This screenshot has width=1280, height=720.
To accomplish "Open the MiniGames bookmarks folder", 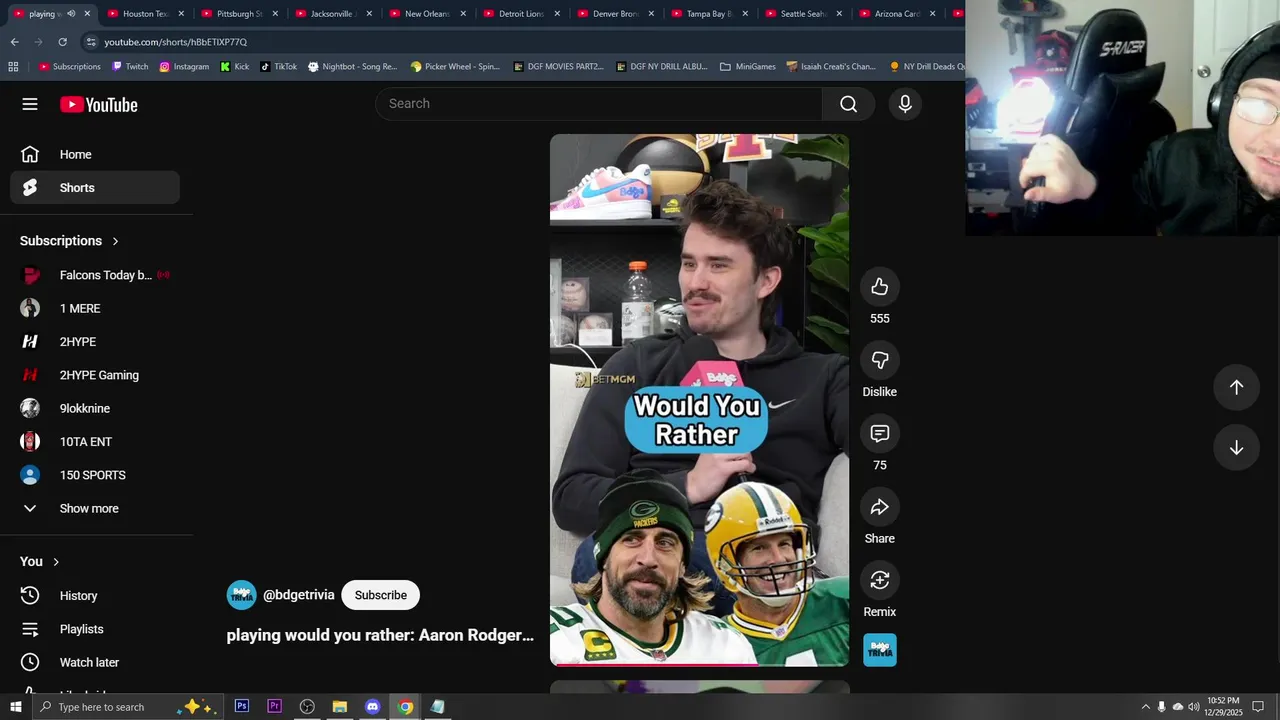I will (x=748, y=67).
